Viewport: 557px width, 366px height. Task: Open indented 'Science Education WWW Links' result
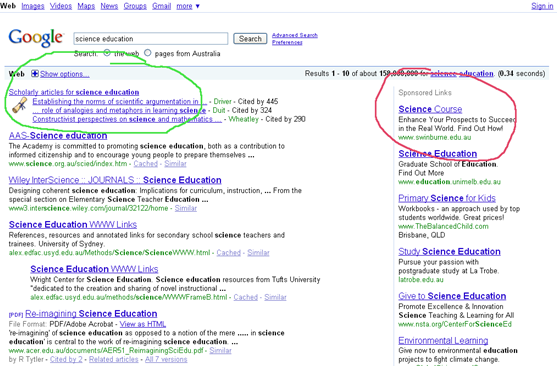pyautogui.click(x=94, y=269)
